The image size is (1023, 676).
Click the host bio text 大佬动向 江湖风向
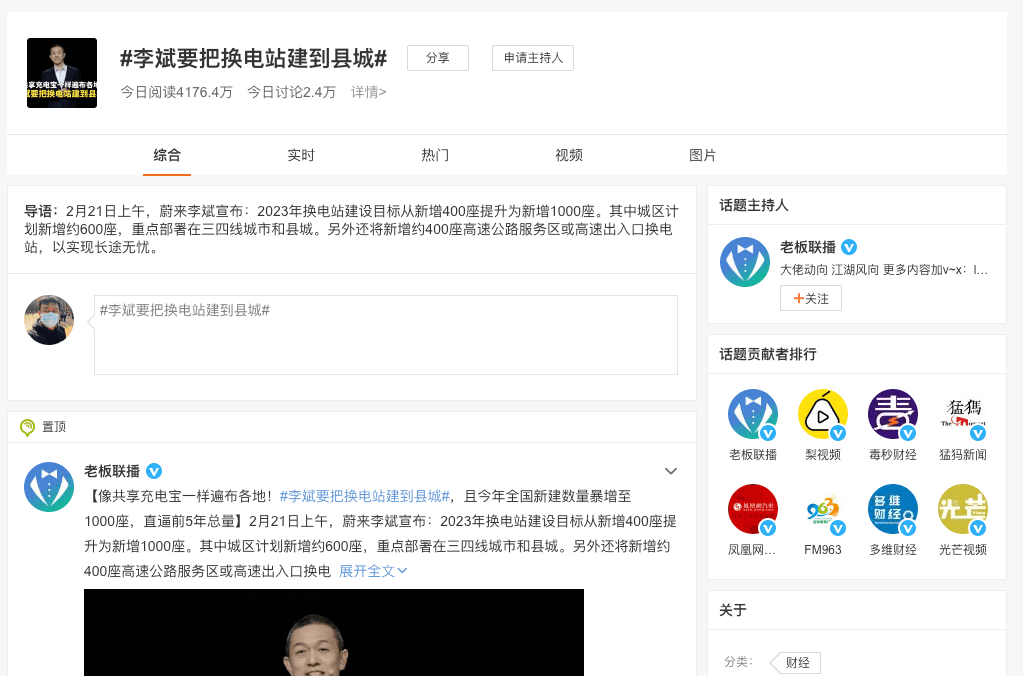click(829, 269)
